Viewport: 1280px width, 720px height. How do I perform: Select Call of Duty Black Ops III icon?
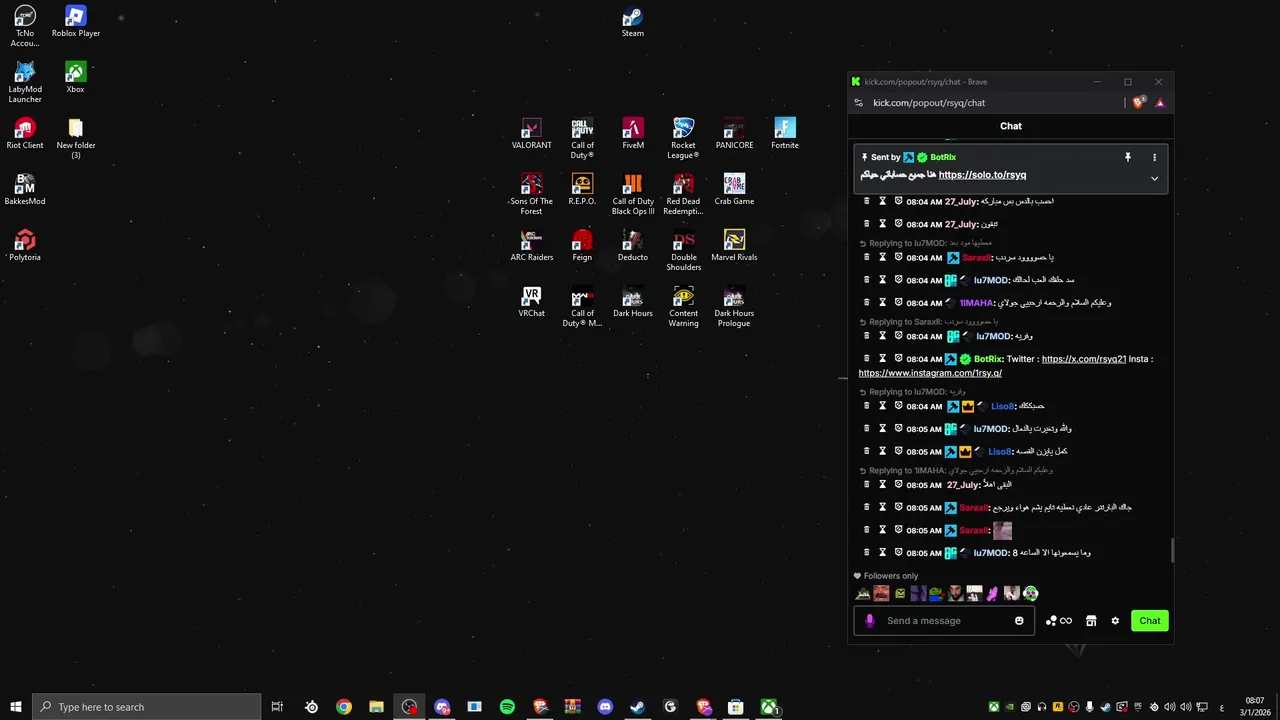633,195
